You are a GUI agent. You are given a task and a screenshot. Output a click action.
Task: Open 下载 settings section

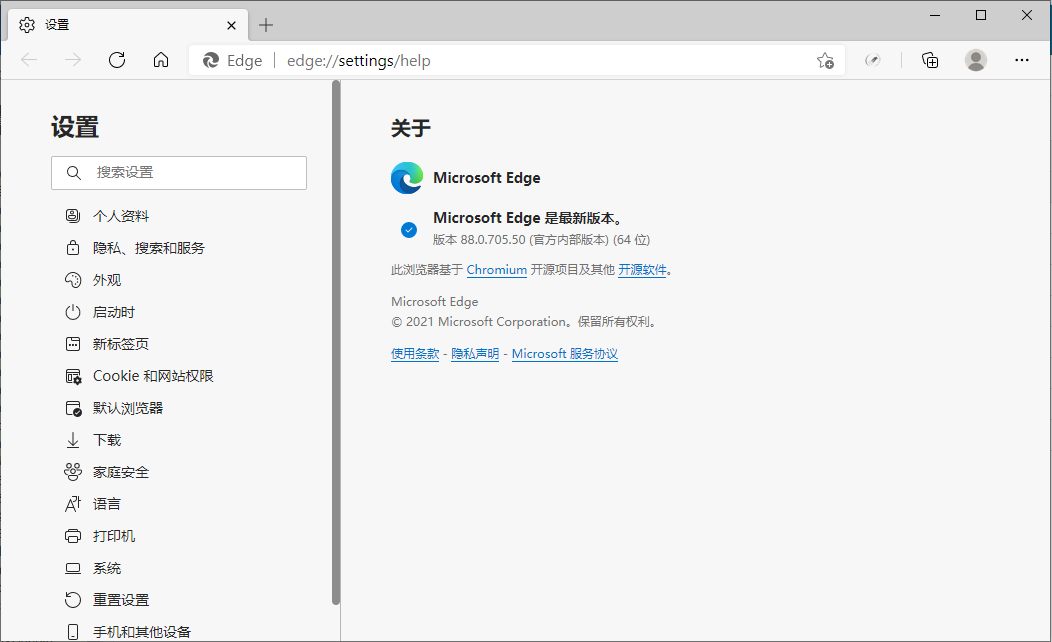point(107,440)
